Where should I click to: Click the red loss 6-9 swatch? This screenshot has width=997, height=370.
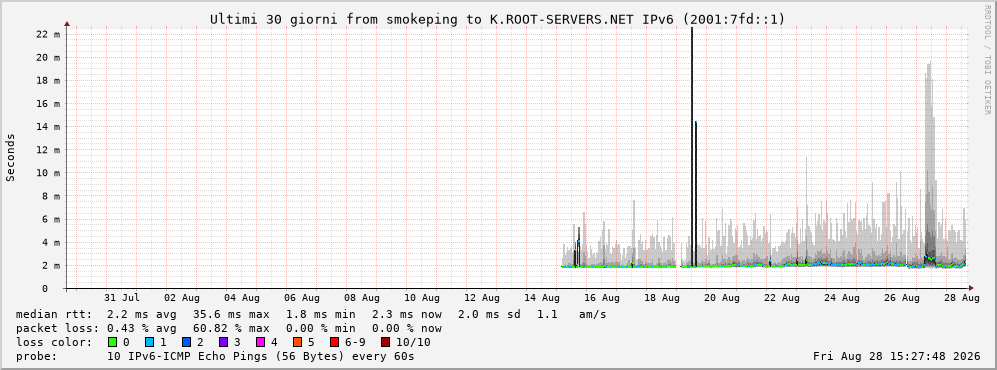click(x=334, y=342)
